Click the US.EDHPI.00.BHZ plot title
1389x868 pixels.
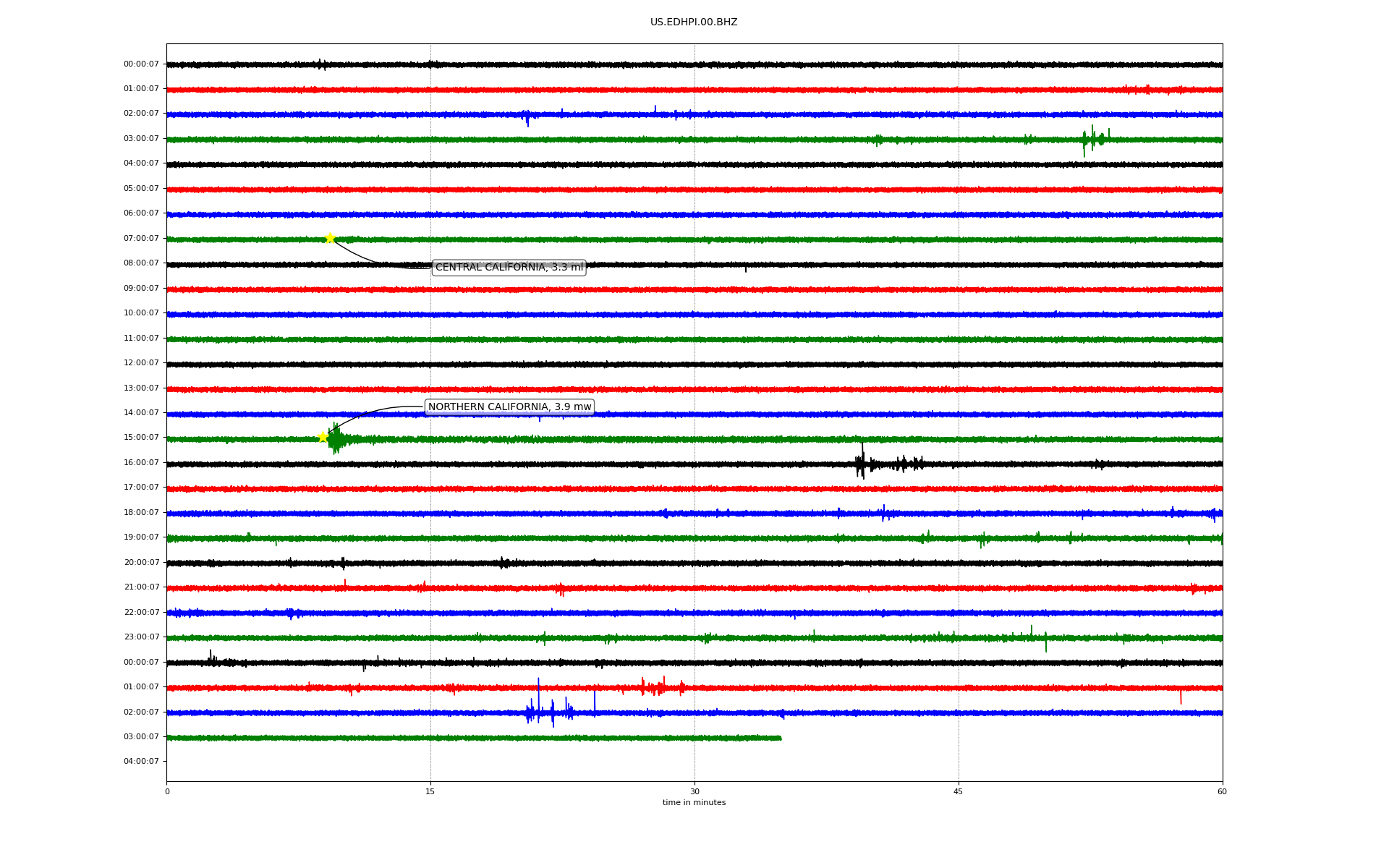tap(694, 22)
